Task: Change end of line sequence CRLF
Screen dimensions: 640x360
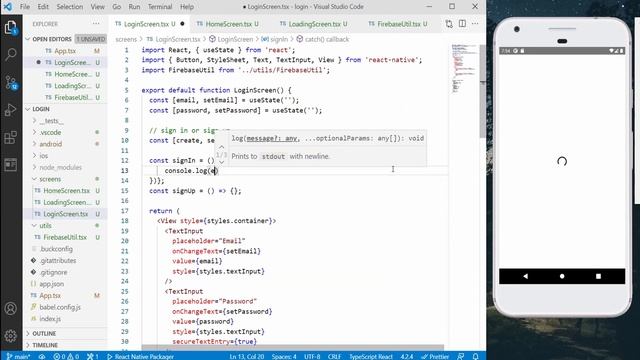Action: click(334, 356)
